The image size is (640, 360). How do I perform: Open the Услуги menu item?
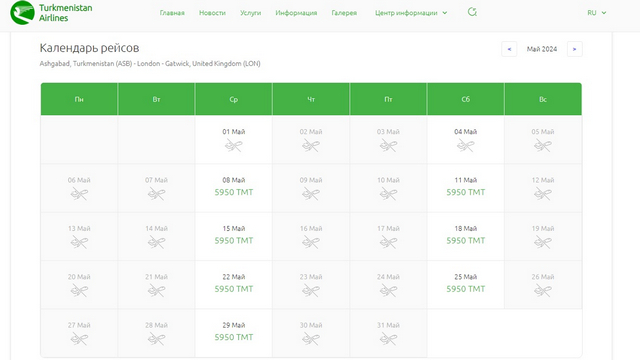(251, 13)
